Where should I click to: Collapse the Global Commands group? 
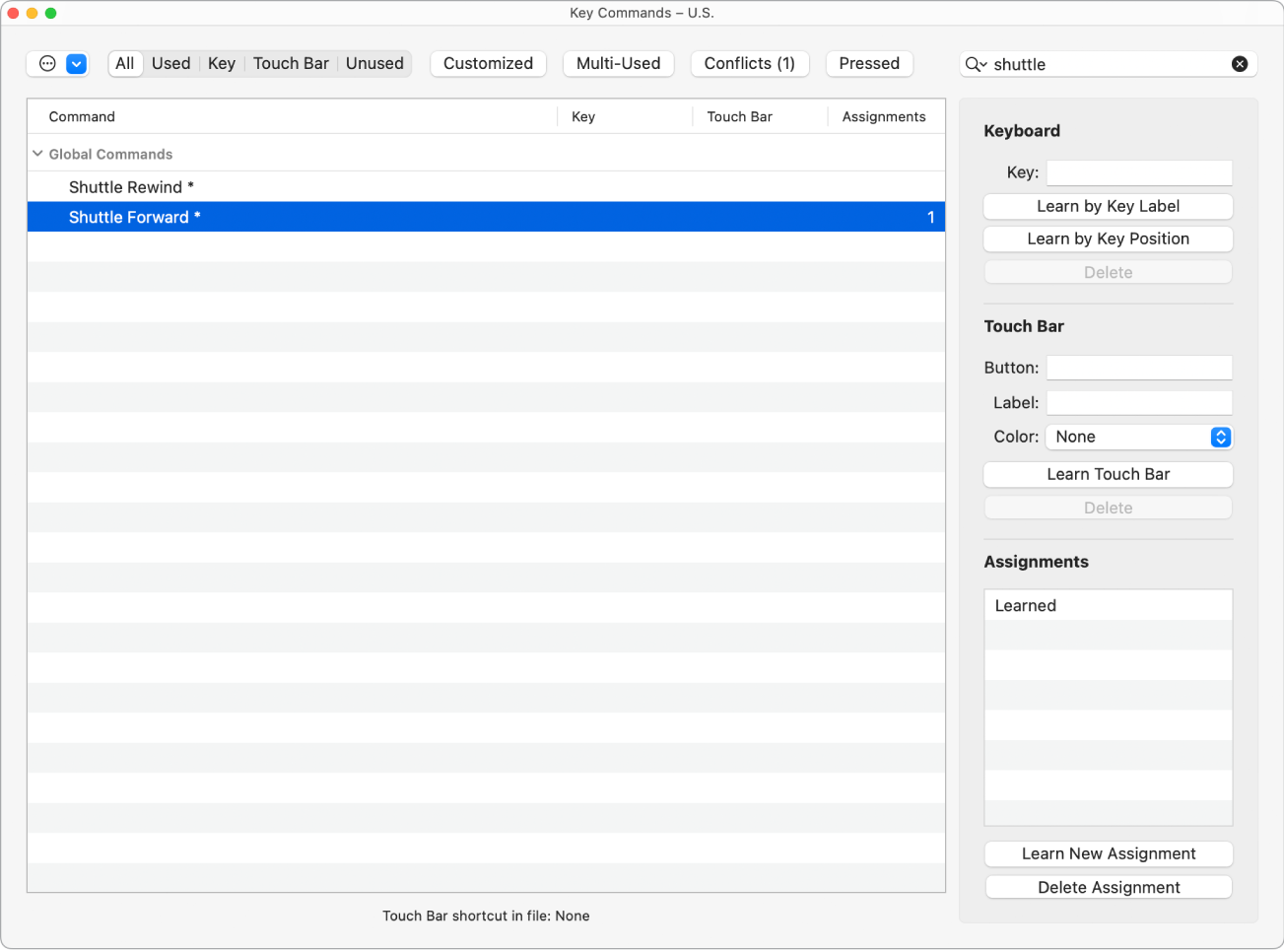pos(37,154)
